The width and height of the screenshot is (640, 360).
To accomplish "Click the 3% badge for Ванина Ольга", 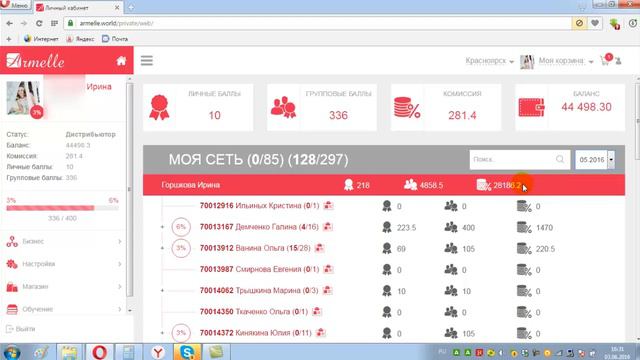I will click(x=181, y=248).
